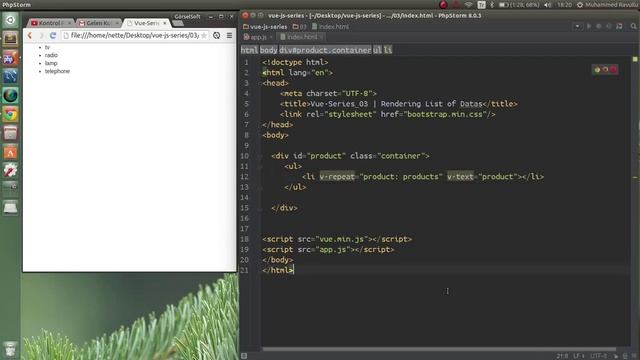Collapse the ul code fold on line 11
Viewport: 640px width, 360px height.
260,167
